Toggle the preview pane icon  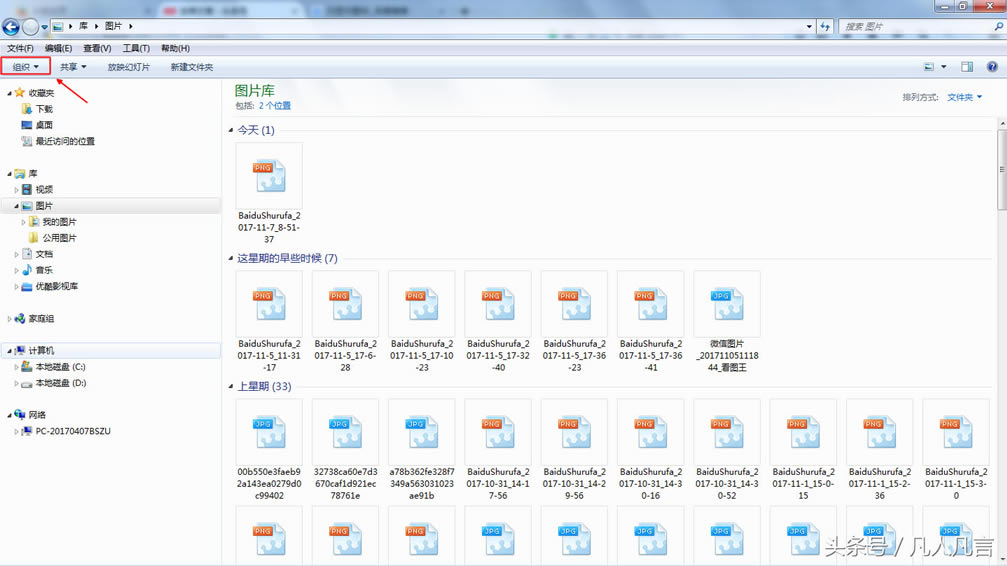[x=967, y=67]
